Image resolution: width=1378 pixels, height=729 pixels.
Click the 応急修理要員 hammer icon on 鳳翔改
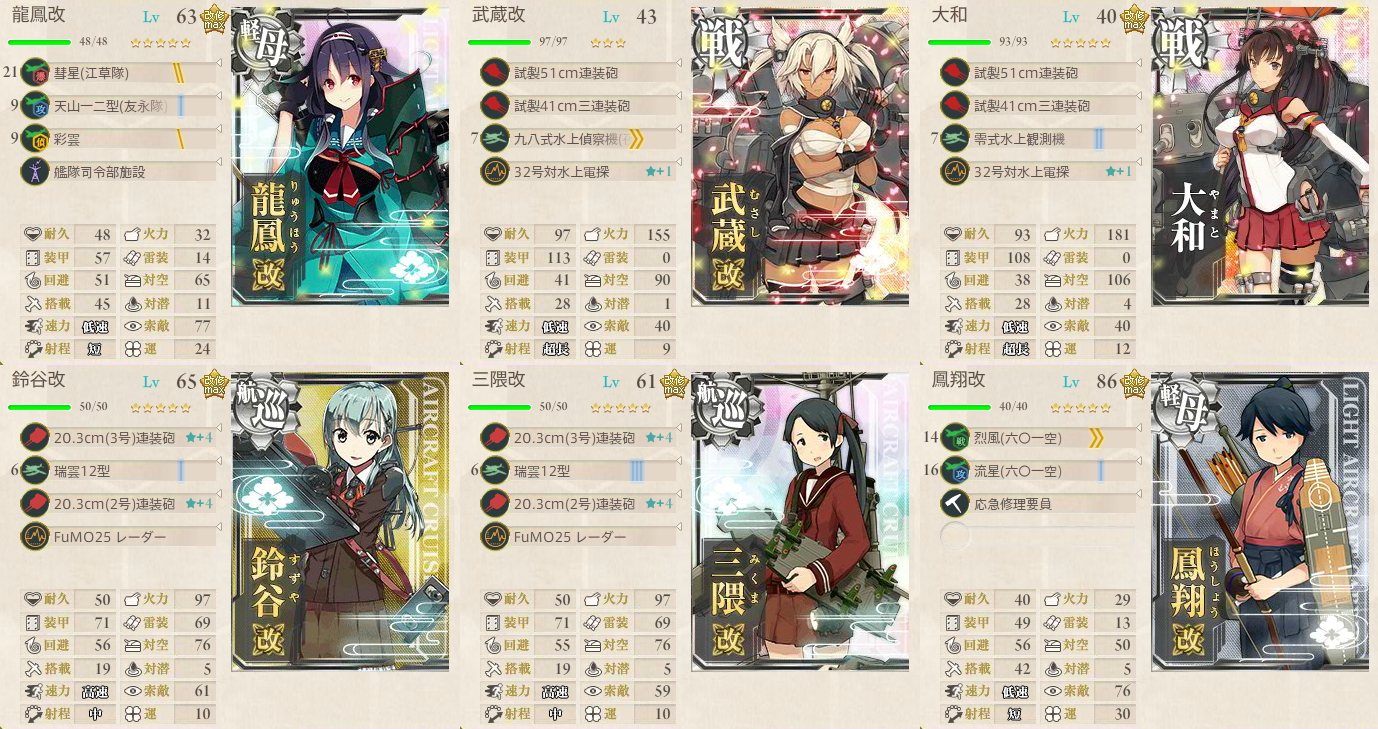point(955,504)
